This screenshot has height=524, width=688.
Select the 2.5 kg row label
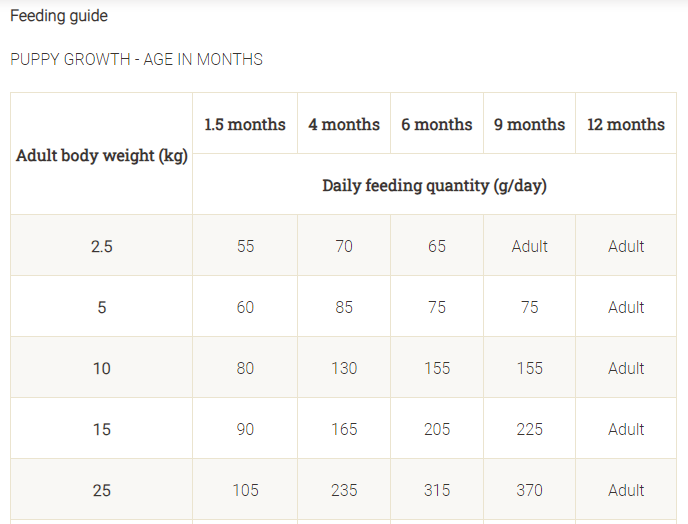[102, 246]
